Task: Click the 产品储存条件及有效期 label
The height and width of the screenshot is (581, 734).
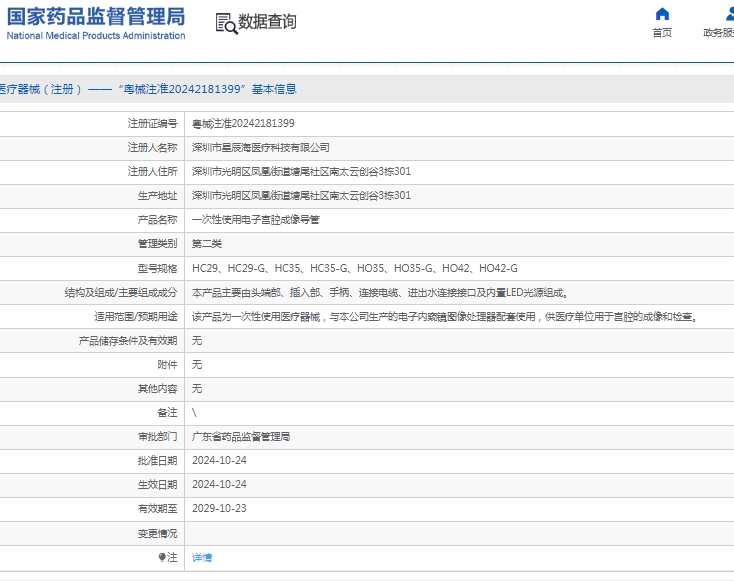Action: [x=128, y=341]
